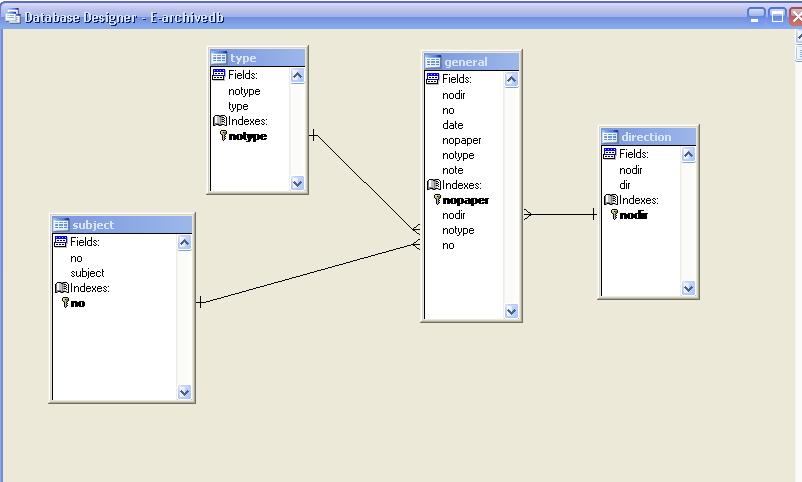Click the general table title icon
This screenshot has height=482, width=802.
tap(432, 62)
